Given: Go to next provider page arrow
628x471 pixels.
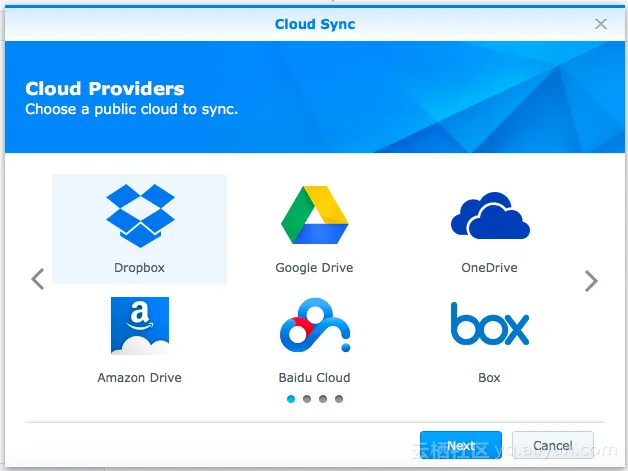Looking at the screenshot, I should (x=591, y=281).
